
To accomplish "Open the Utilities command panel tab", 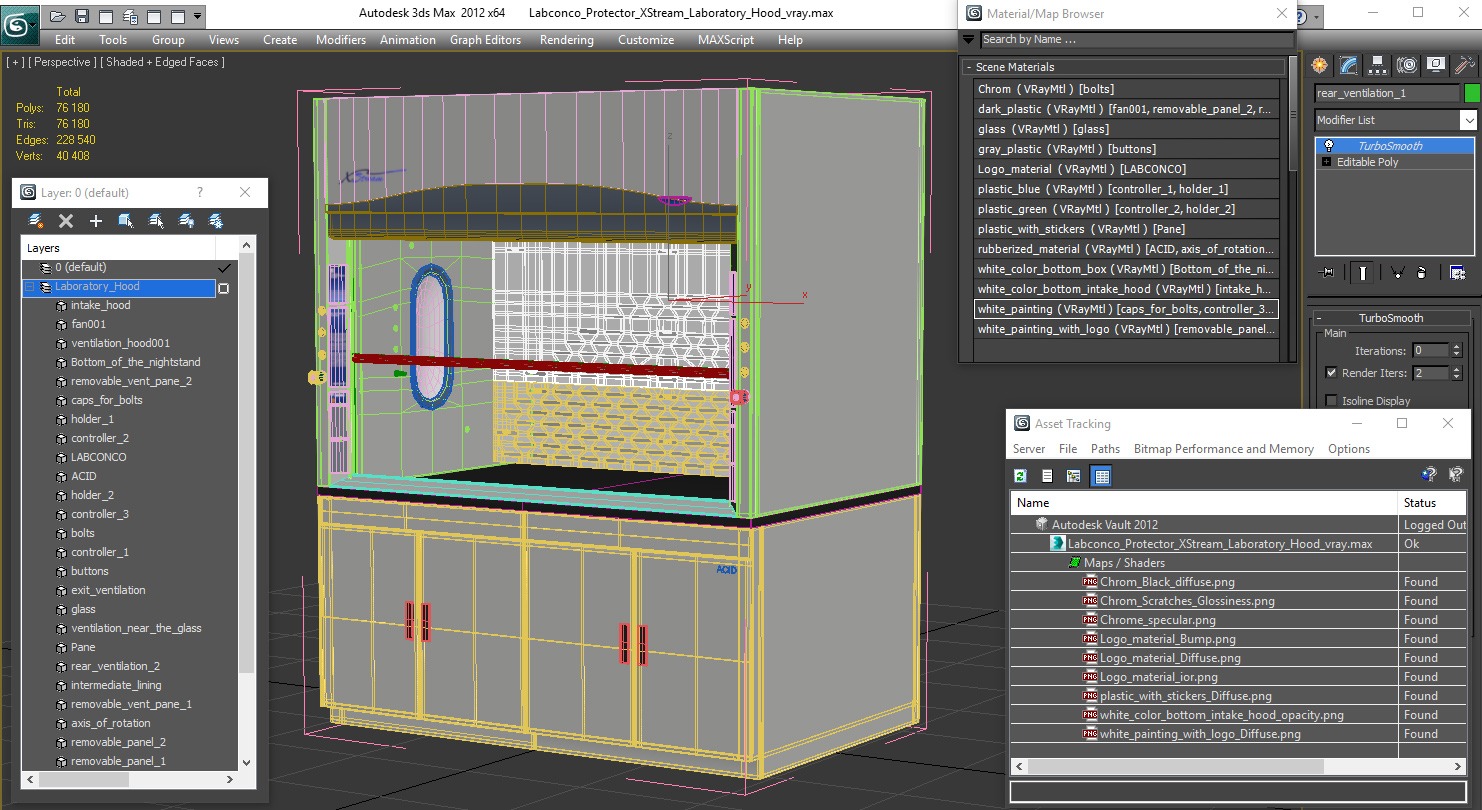I will pyautogui.click(x=1465, y=65).
